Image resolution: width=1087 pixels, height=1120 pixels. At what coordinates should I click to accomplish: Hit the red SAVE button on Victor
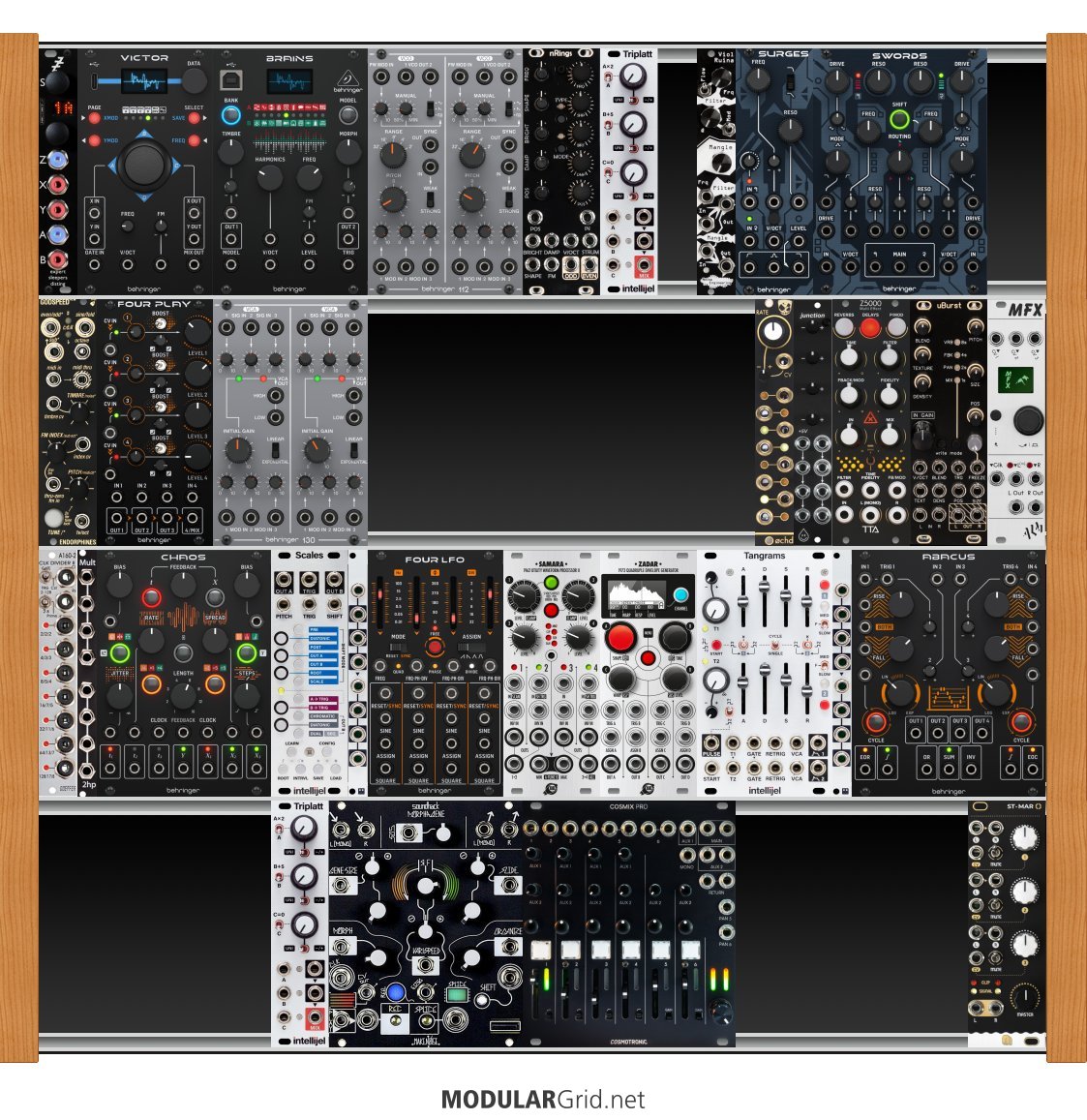tap(195, 118)
